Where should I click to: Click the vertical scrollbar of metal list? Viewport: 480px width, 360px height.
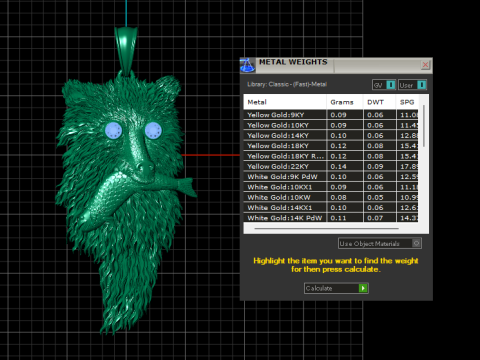pos(424,126)
